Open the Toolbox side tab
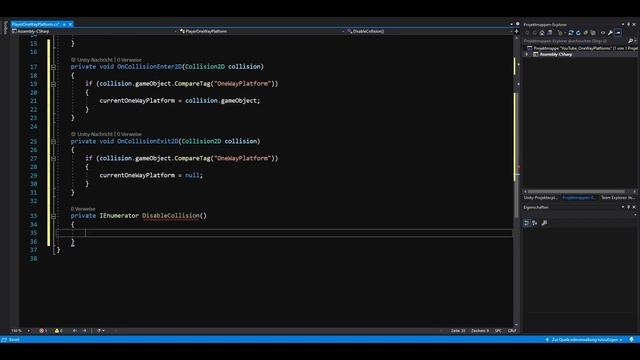640x360 pixels. point(5,28)
